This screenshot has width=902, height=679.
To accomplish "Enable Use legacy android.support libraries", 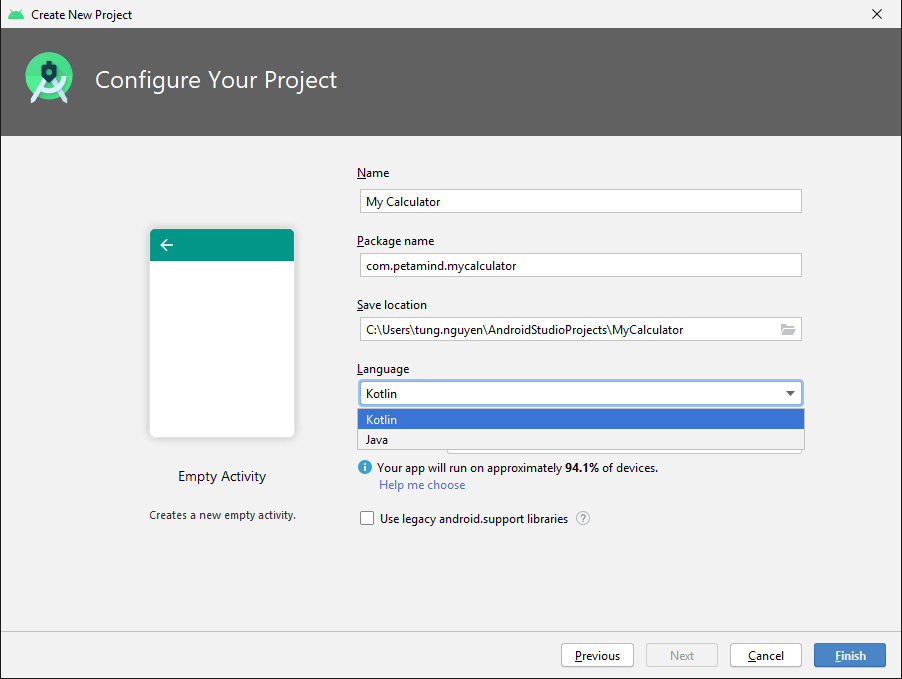I will tap(367, 517).
